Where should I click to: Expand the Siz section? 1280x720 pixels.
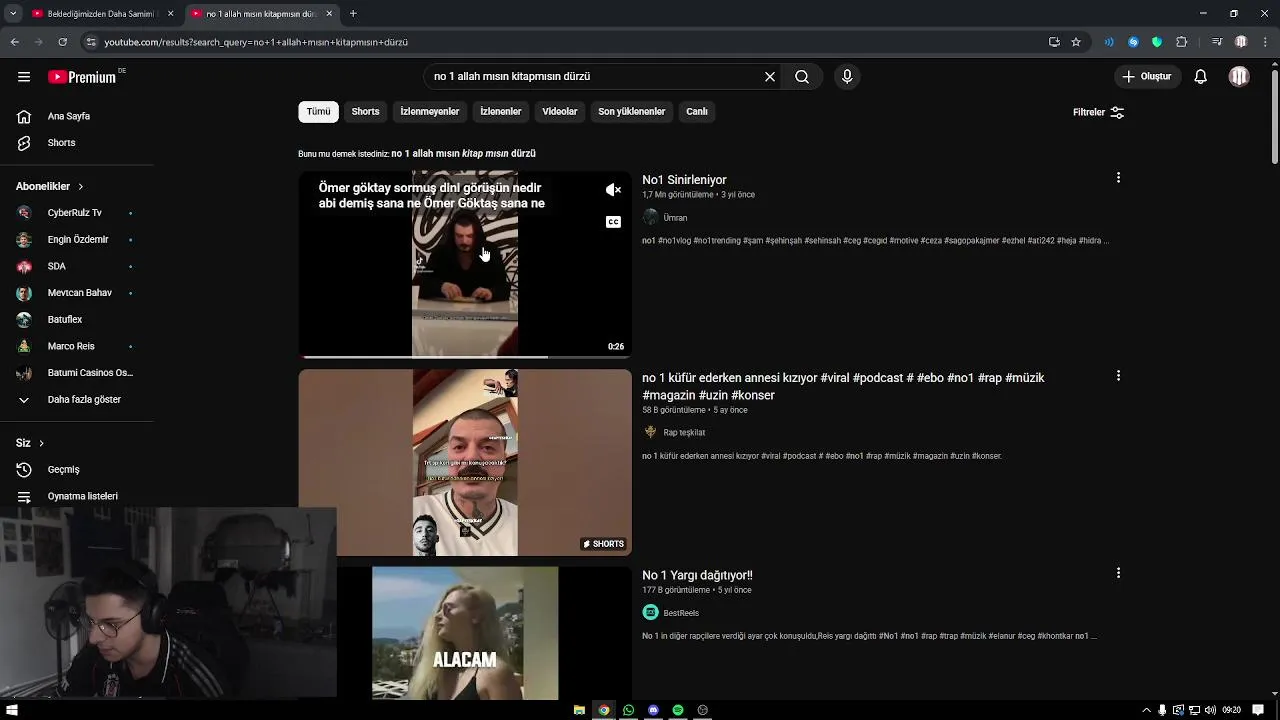click(30, 443)
